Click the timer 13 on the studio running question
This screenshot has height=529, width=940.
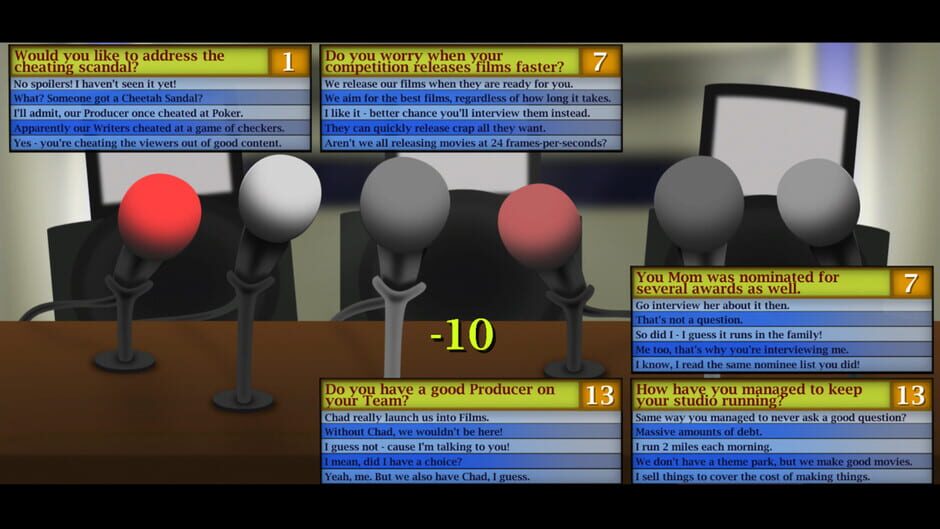coord(911,395)
